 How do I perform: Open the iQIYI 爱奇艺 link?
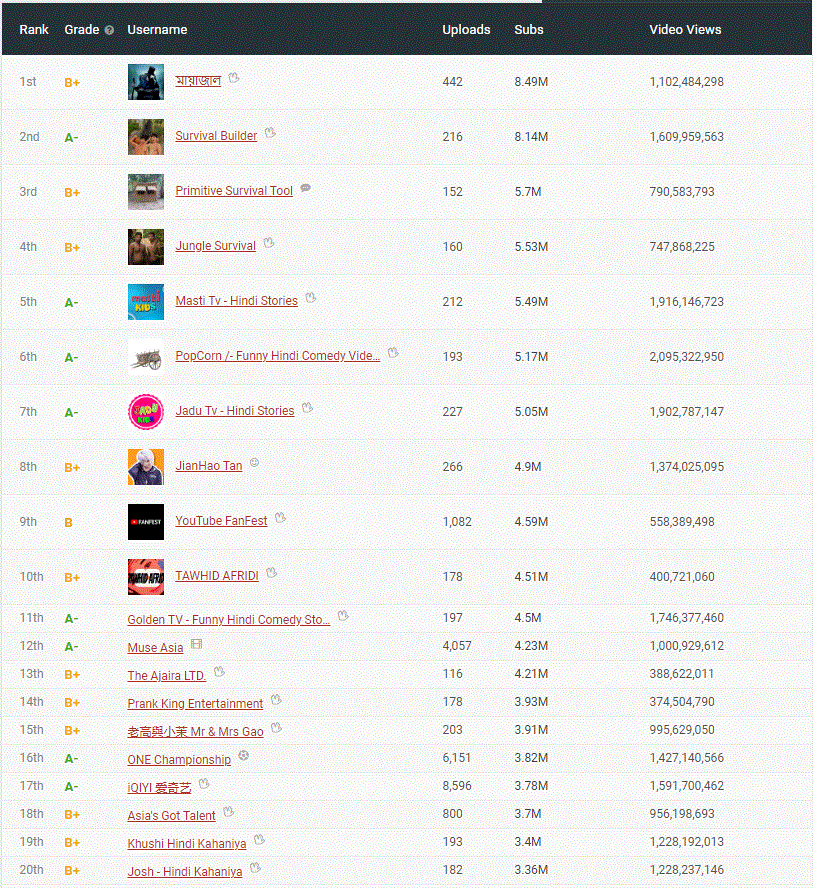pos(160,787)
